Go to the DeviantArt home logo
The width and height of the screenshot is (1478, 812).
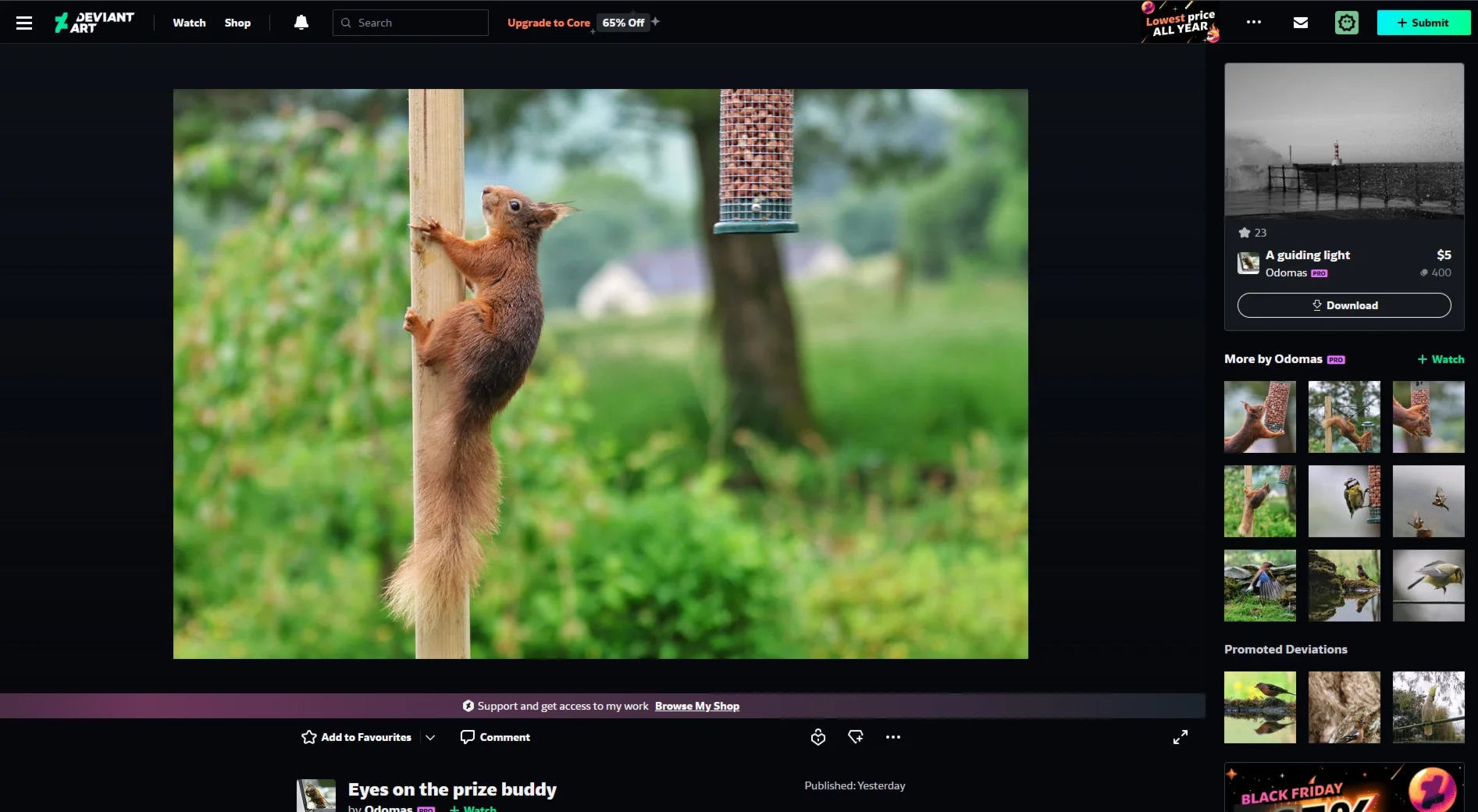(94, 23)
